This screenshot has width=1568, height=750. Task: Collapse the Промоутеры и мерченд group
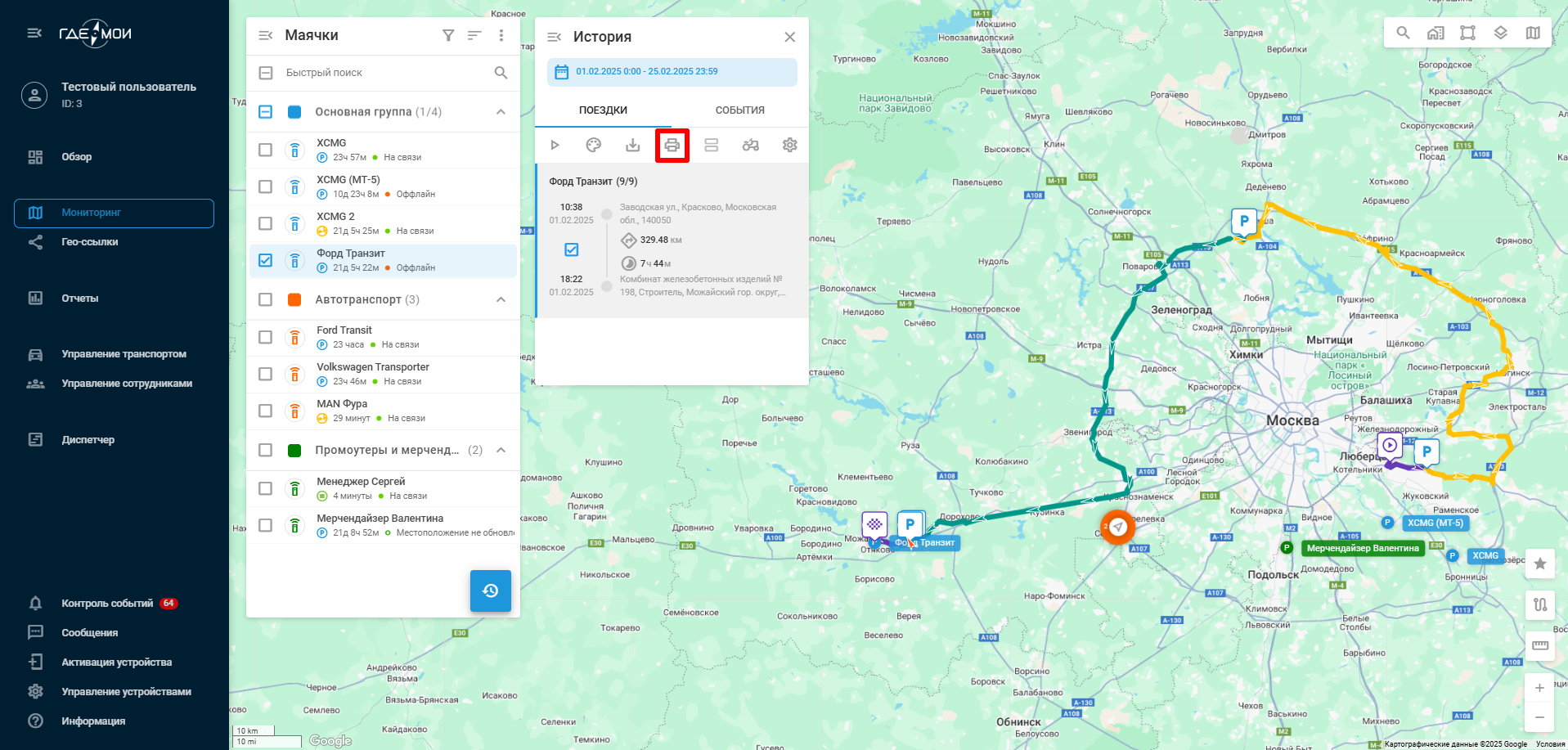[x=501, y=450]
